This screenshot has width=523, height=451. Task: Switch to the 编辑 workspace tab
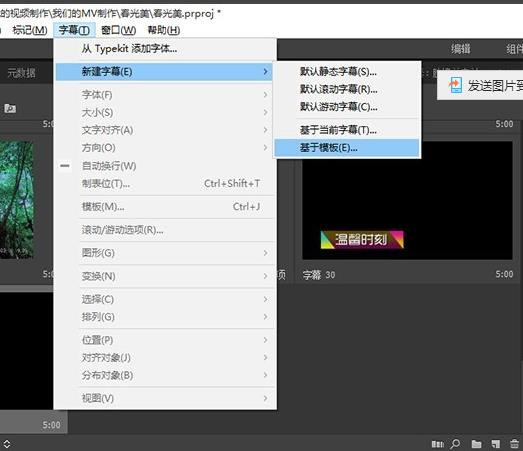(x=461, y=49)
